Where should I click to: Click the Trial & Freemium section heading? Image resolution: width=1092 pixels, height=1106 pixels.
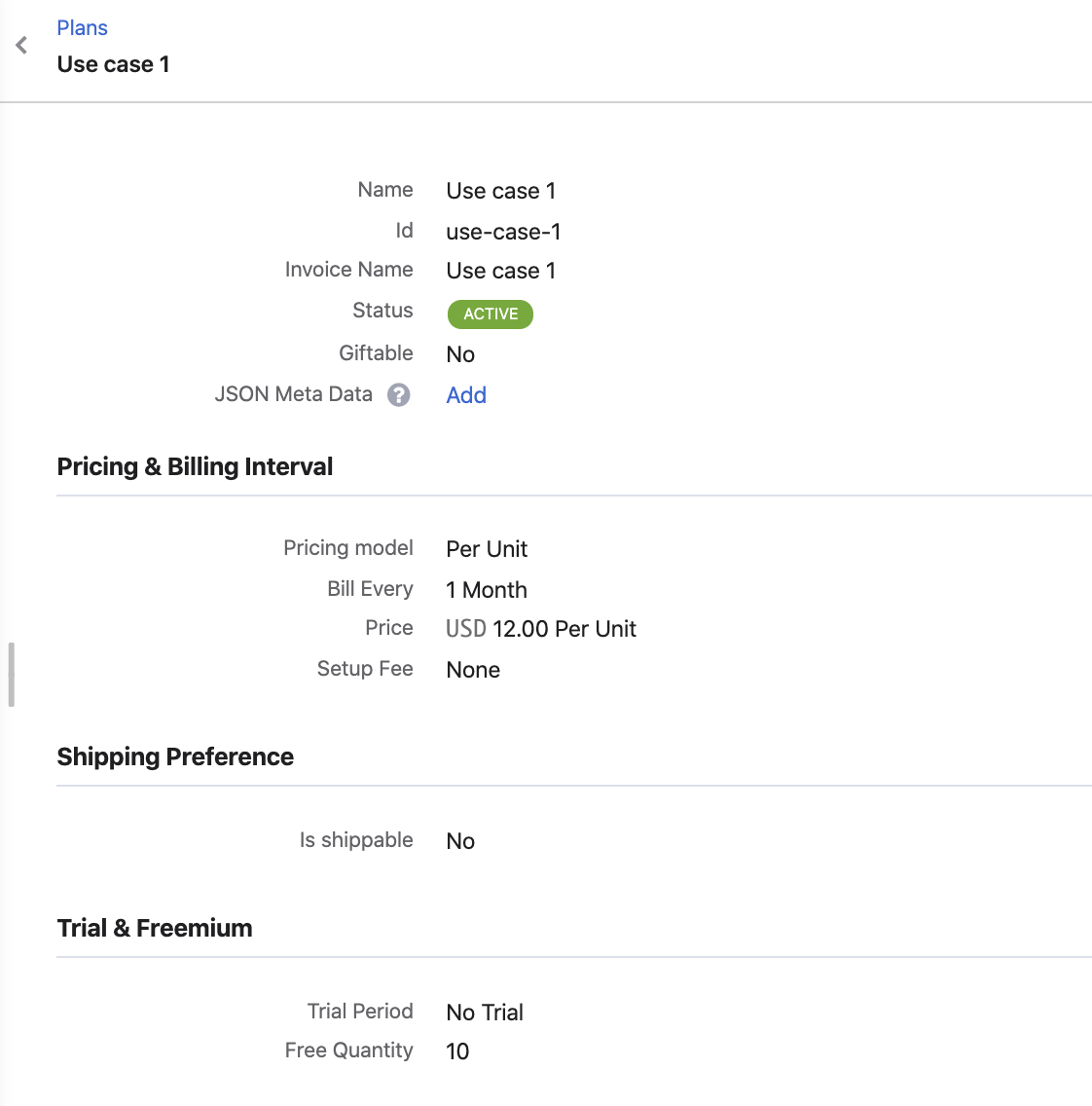[x=155, y=929]
